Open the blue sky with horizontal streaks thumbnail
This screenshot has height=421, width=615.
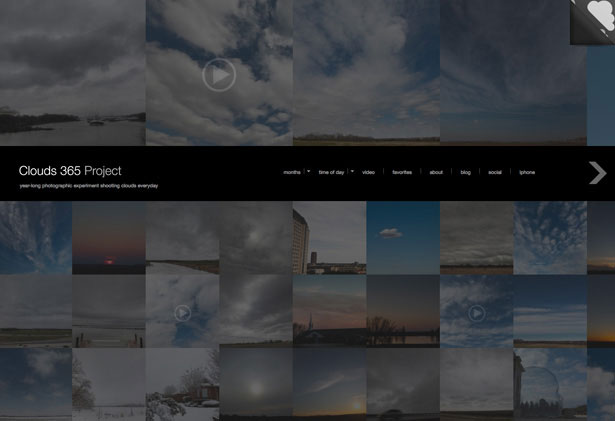(550, 311)
